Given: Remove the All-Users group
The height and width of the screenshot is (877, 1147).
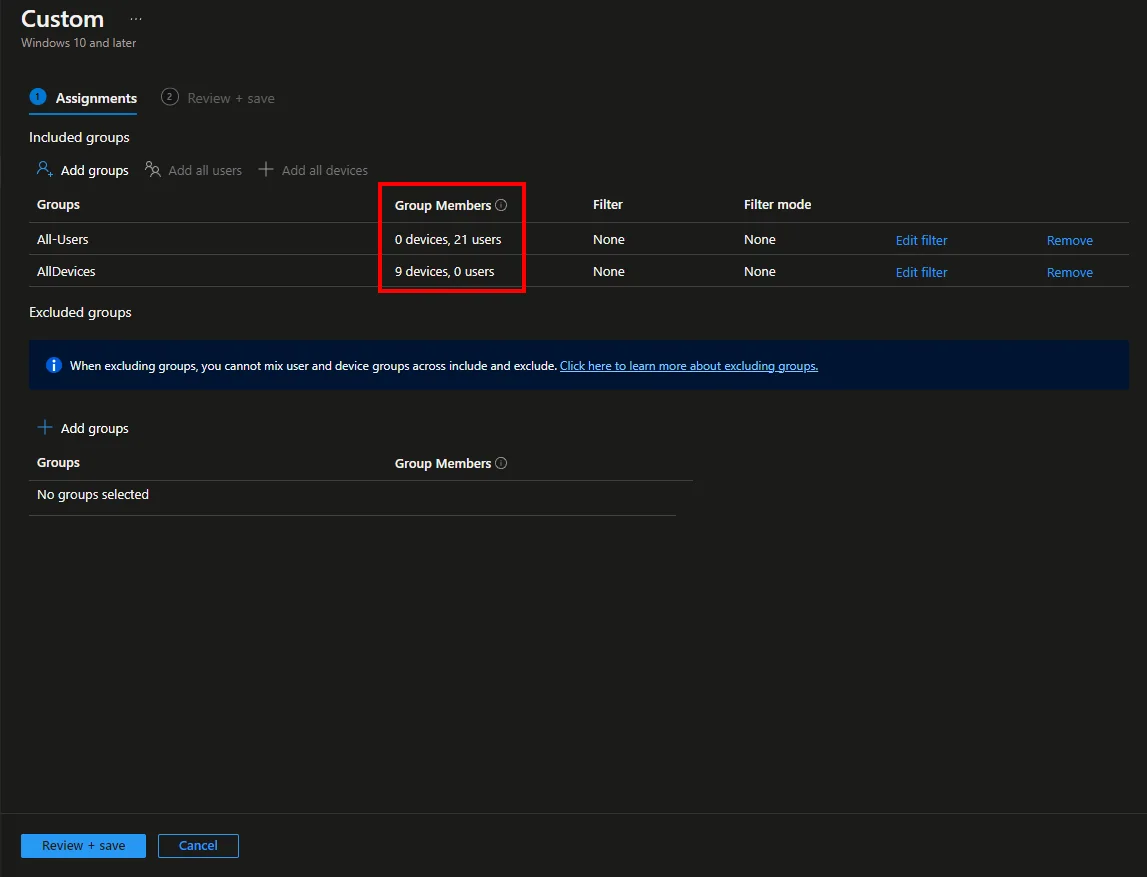Looking at the screenshot, I should pos(1069,240).
